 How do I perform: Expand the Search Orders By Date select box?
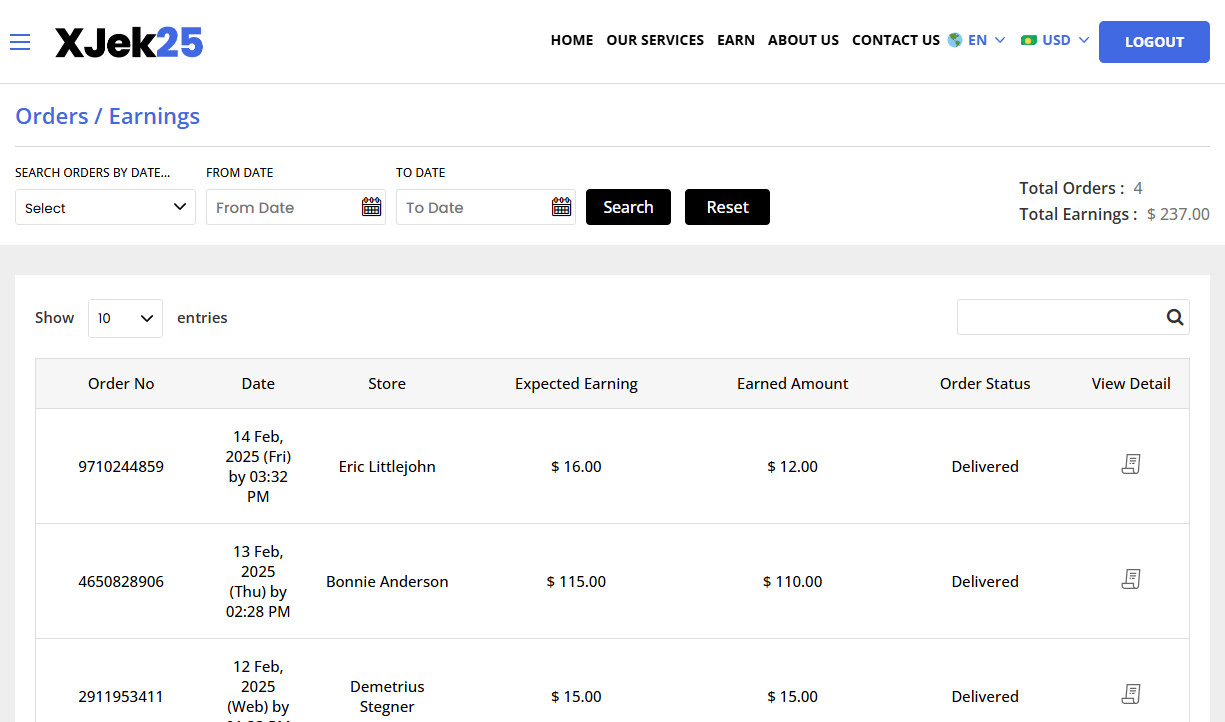(105, 206)
